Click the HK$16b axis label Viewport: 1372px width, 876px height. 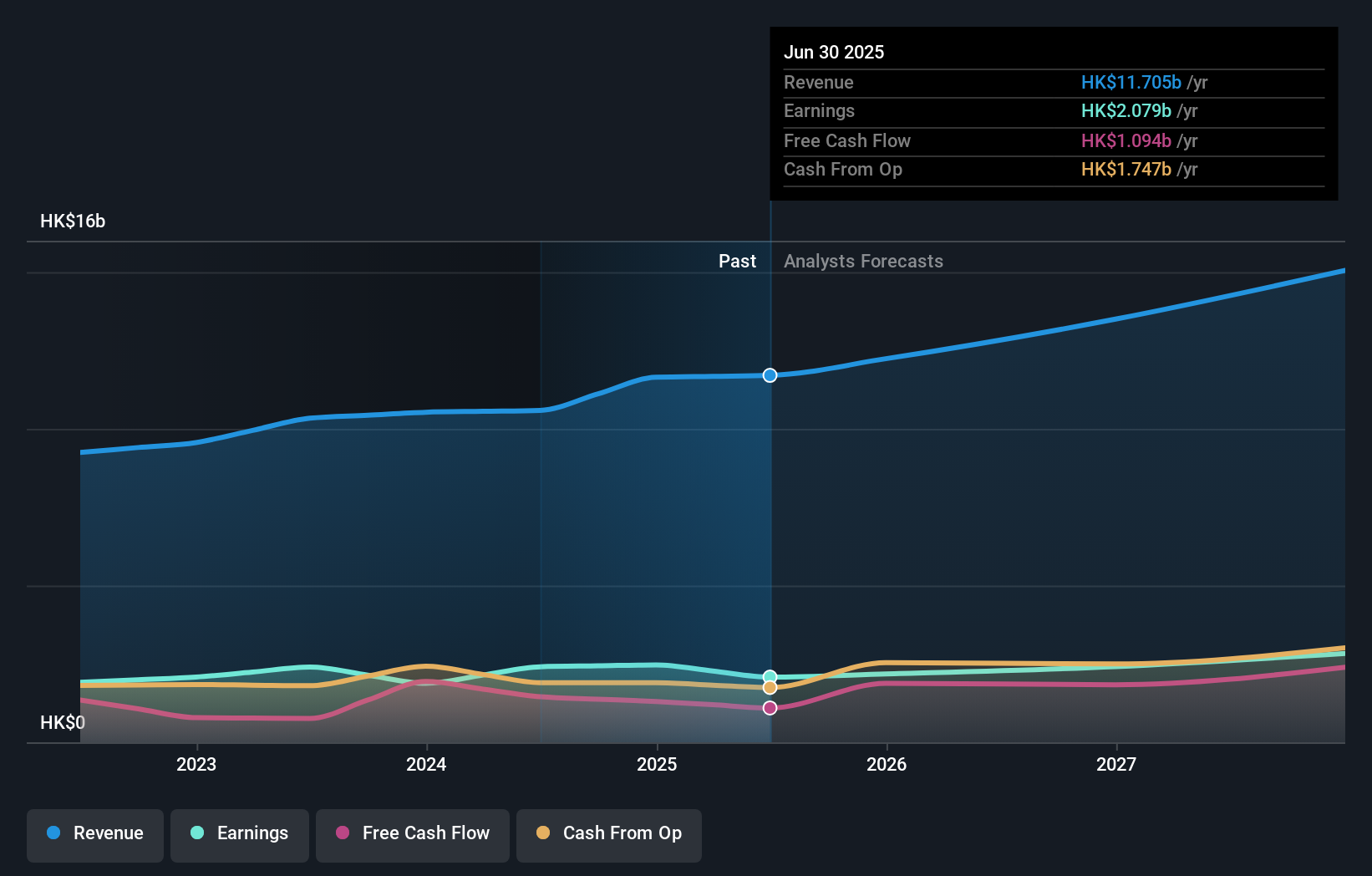72,222
